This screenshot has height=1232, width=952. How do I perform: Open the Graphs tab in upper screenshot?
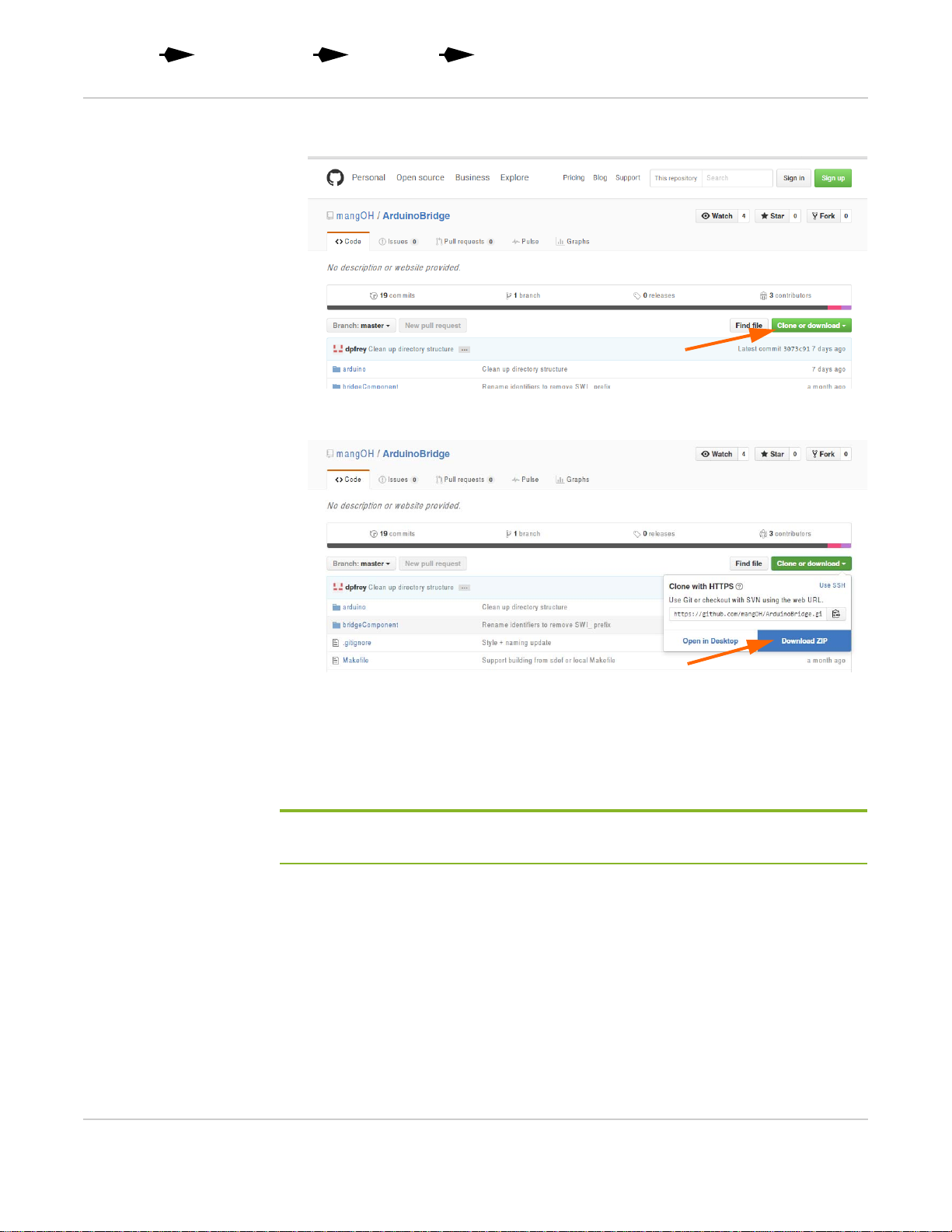click(573, 242)
